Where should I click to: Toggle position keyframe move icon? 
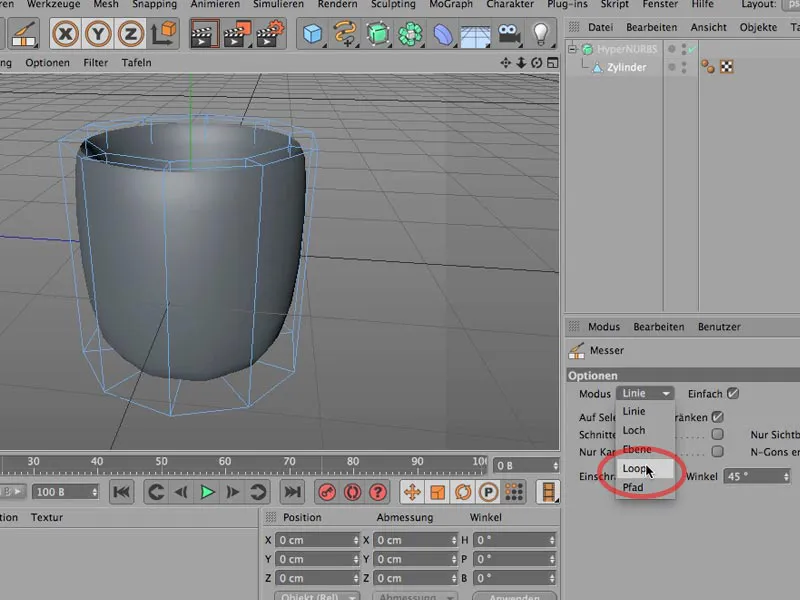pyautogui.click(x=412, y=492)
